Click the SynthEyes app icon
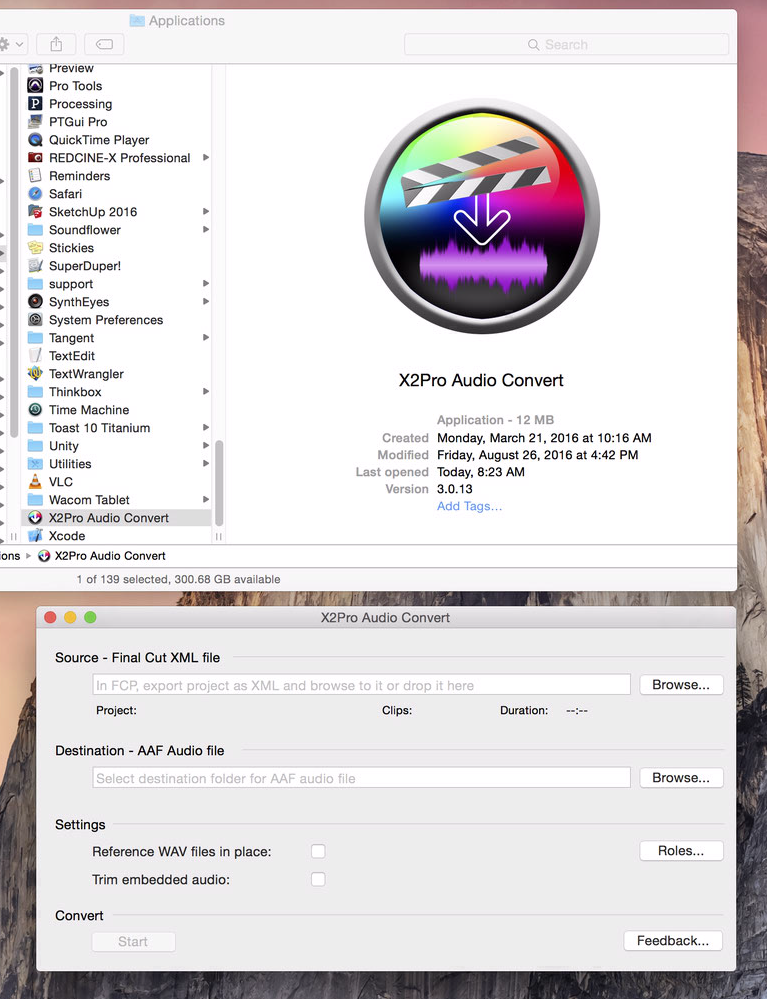 pos(36,302)
